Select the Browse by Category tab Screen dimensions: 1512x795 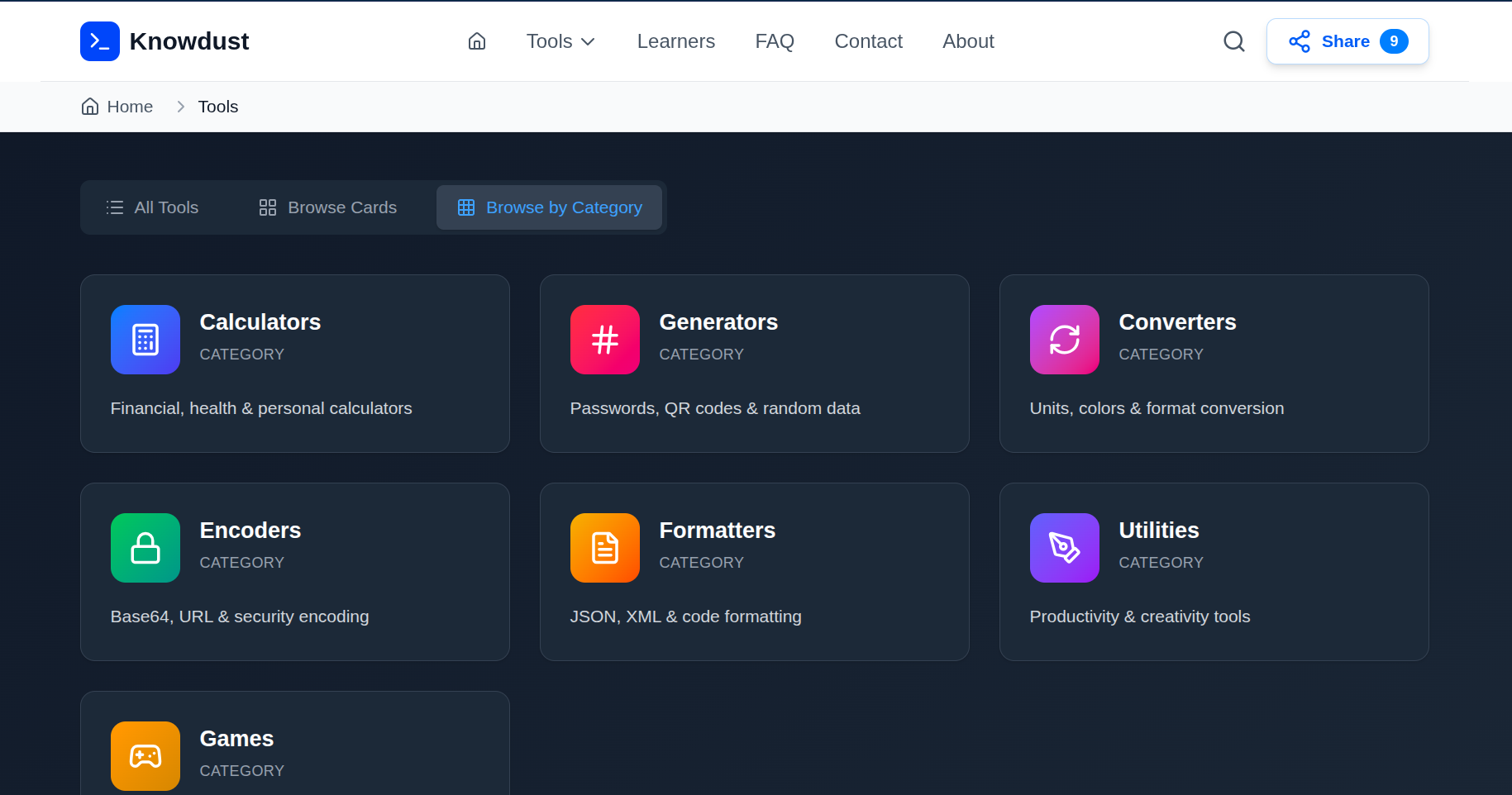pos(550,207)
